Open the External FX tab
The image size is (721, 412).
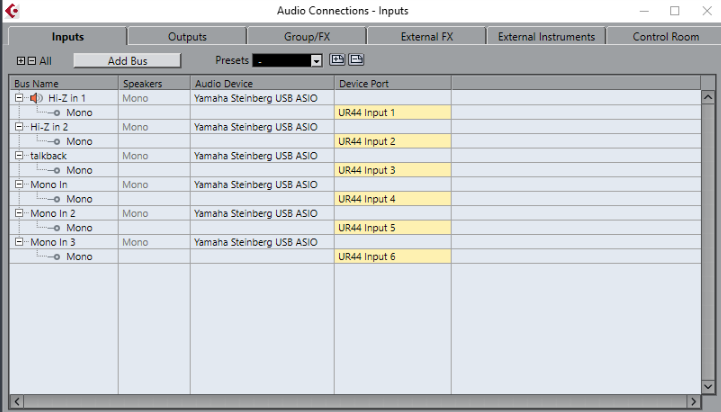[x=426, y=37]
